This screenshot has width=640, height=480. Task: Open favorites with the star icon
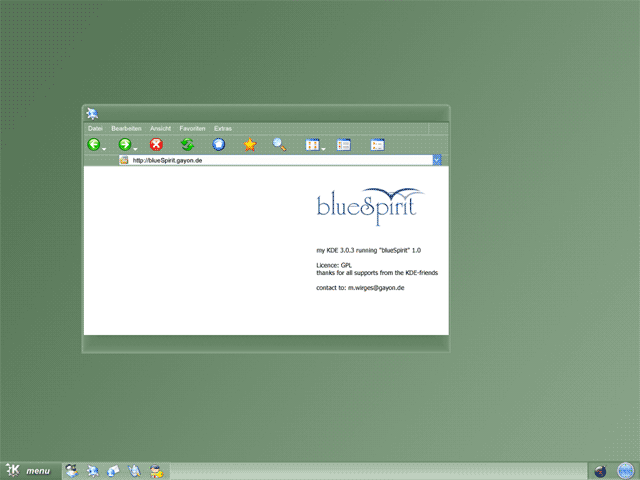click(250, 144)
